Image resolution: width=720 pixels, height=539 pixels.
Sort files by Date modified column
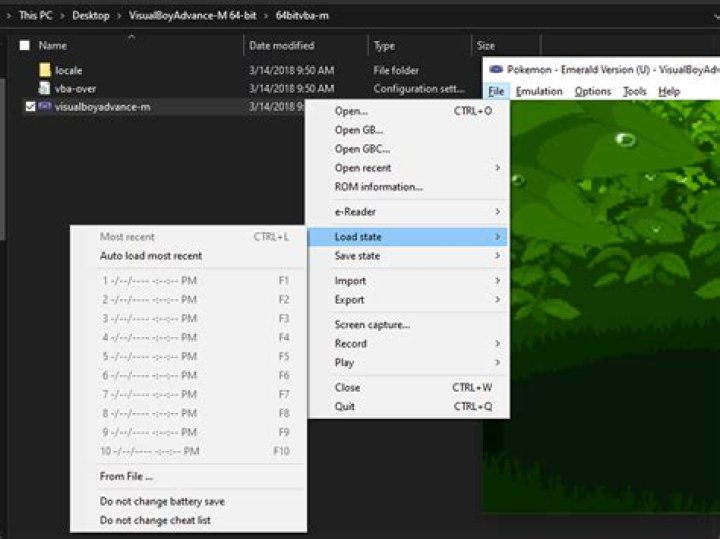coord(281,46)
